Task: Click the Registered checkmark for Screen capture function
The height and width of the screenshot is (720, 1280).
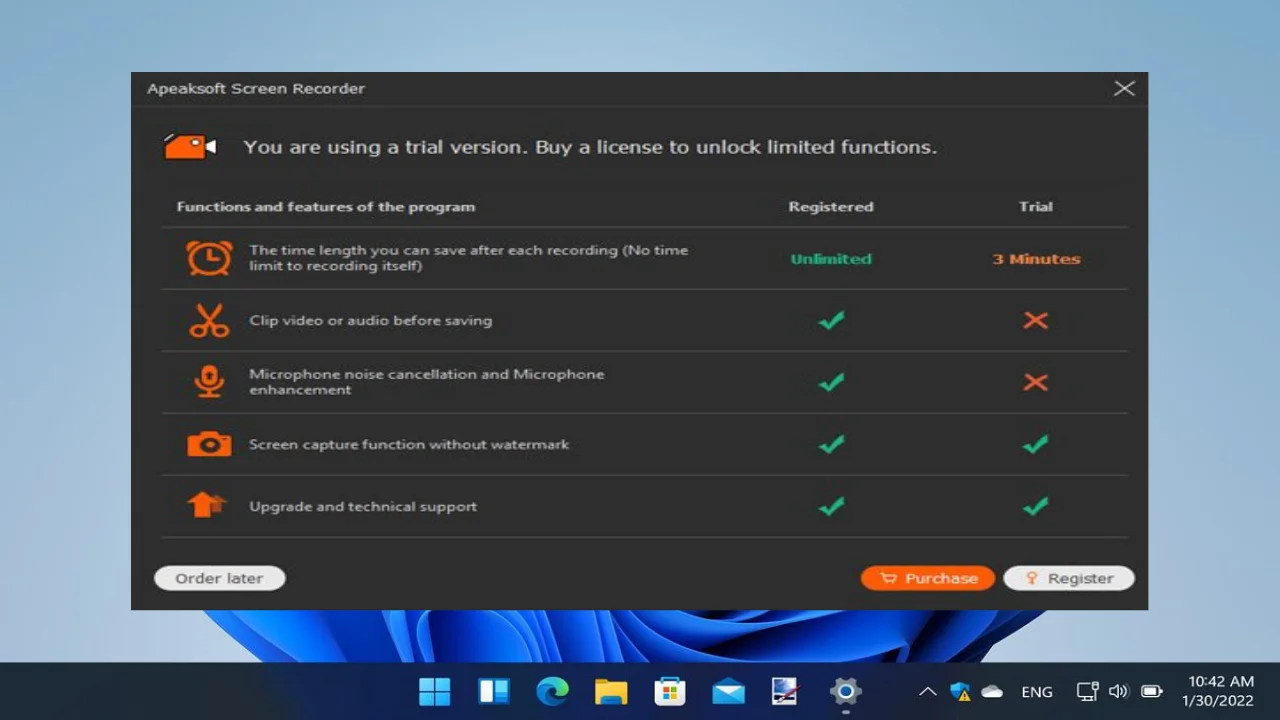Action: (x=831, y=444)
